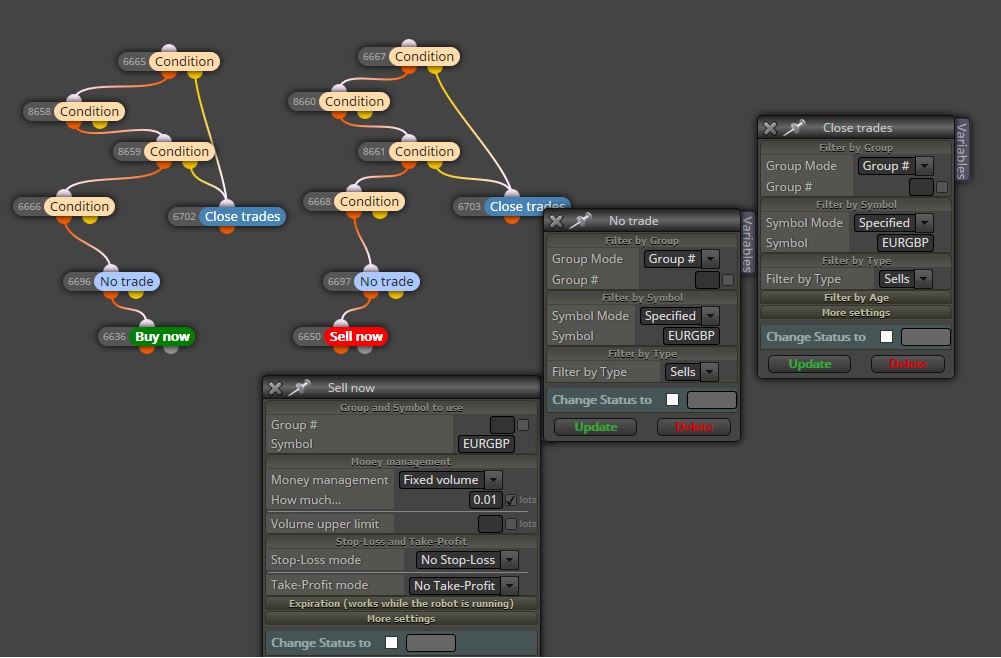The image size is (1001, 658).
Task: Click the How much 0.01 field
Action: 485,500
